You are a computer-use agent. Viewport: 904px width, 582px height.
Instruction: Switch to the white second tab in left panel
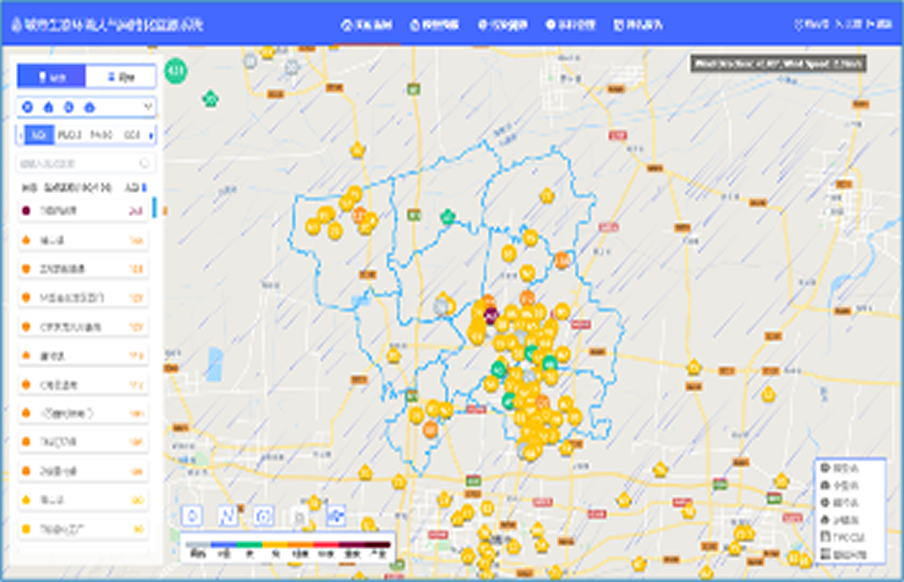pos(121,76)
